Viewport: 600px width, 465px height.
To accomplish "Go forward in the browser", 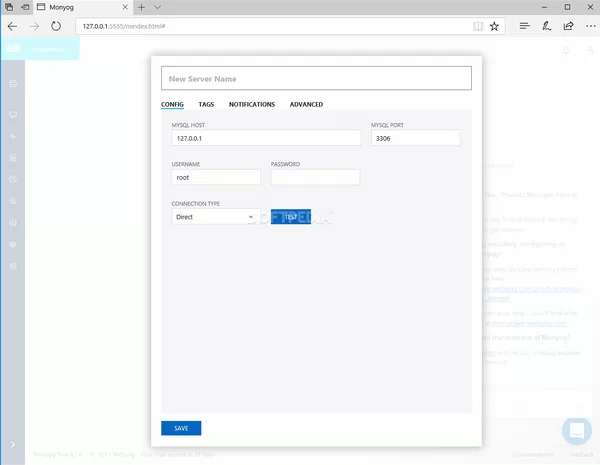I will point(34,26).
